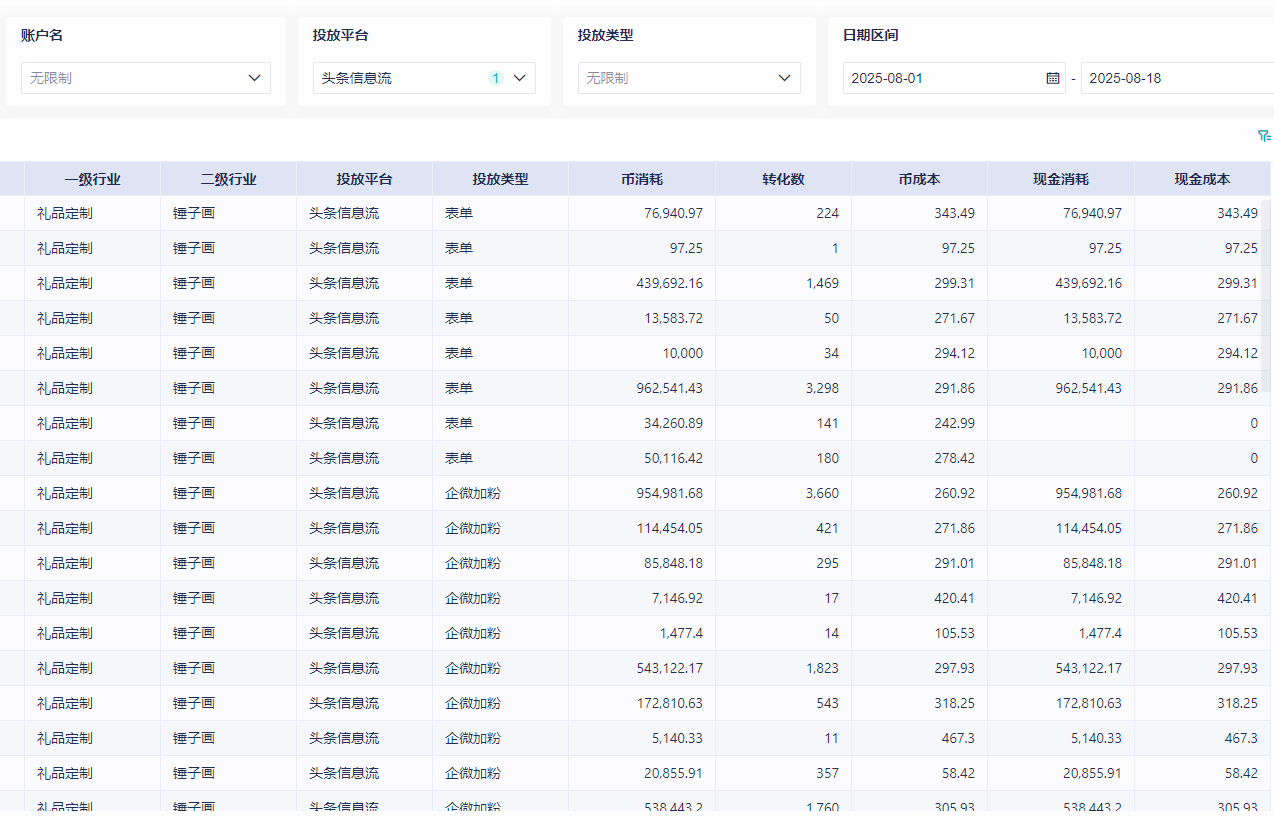
Task: Click the selected count badge in 投放平台
Action: tap(495, 78)
